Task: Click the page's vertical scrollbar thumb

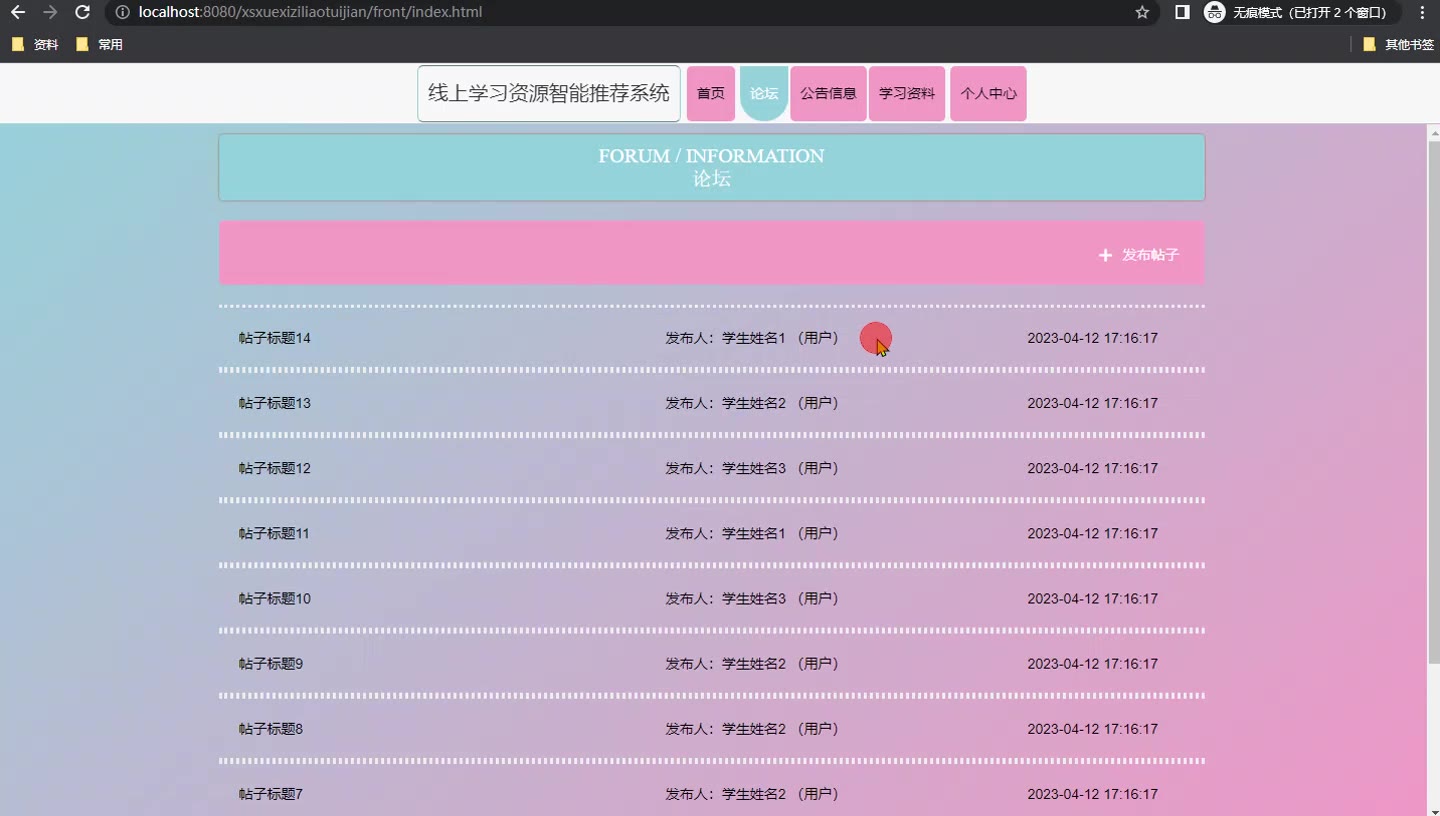Action: [1433, 400]
